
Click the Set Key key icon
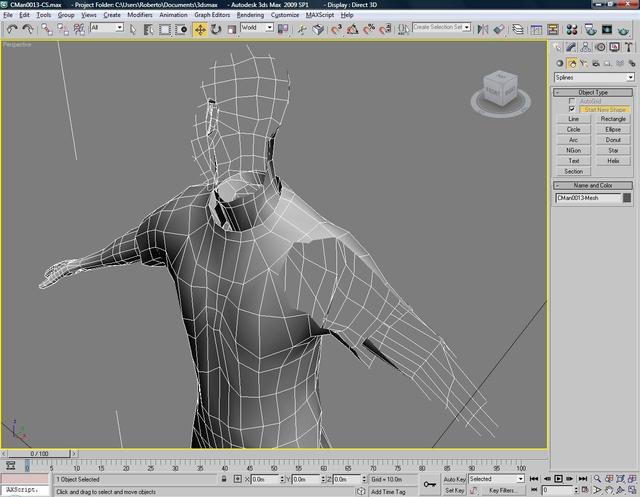pos(428,484)
